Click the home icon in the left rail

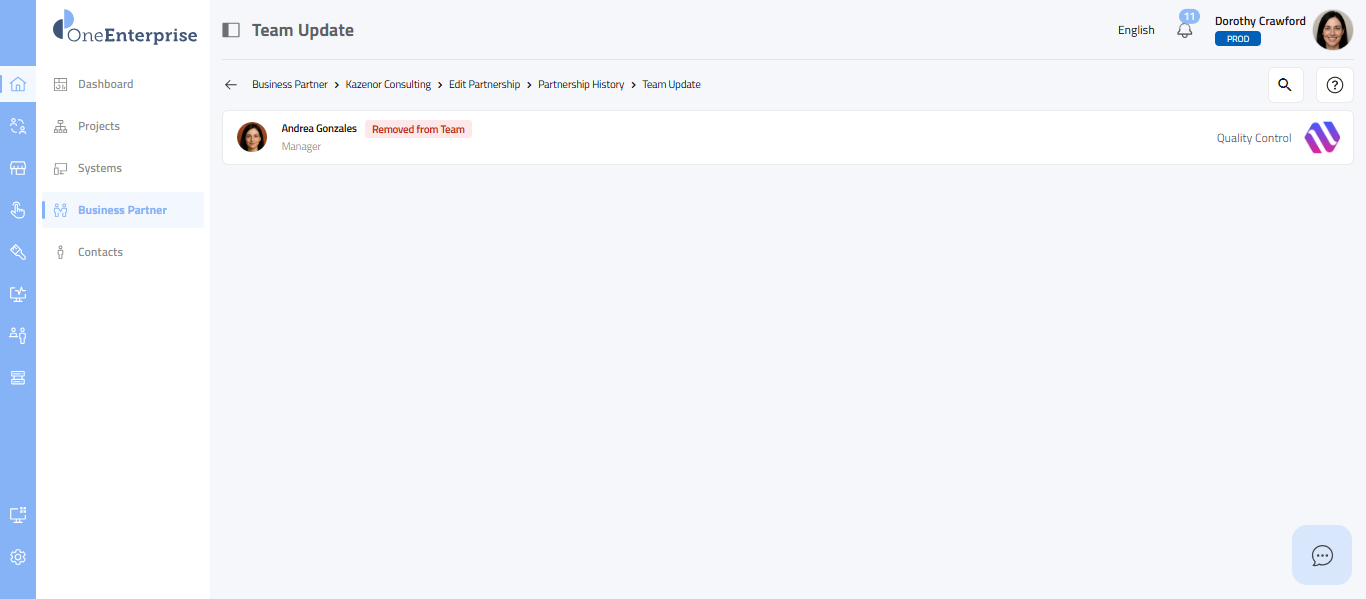tap(17, 84)
